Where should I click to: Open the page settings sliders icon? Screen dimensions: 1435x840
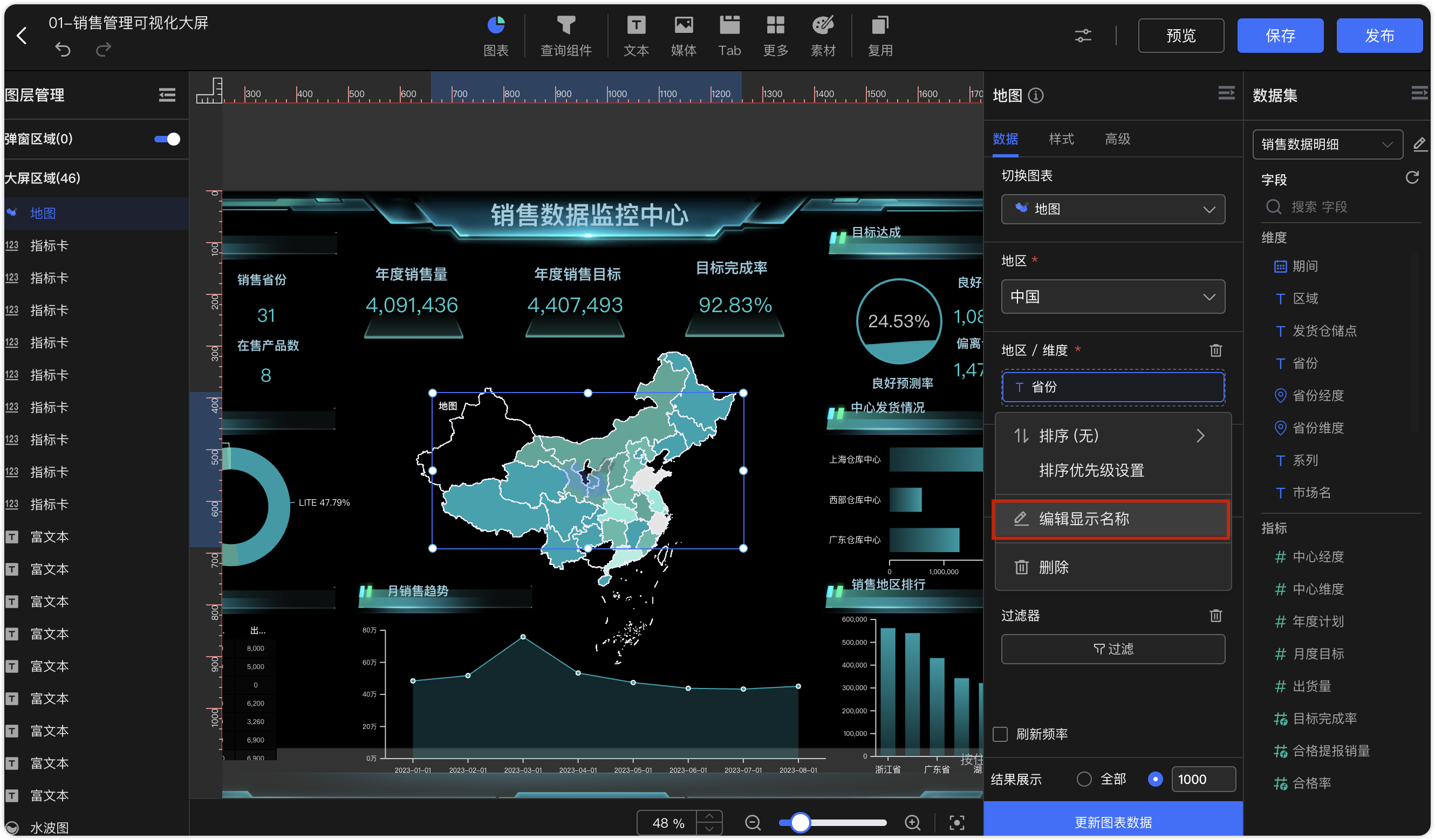tap(1083, 36)
